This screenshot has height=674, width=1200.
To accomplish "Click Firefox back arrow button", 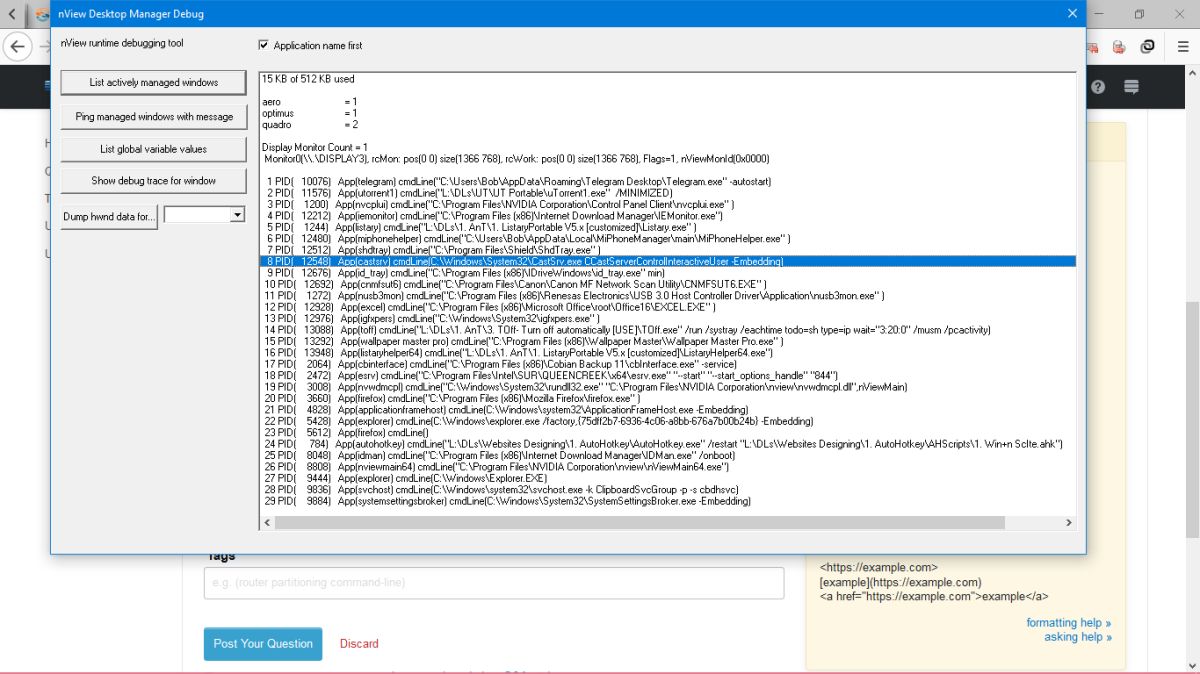I will coord(17,46).
